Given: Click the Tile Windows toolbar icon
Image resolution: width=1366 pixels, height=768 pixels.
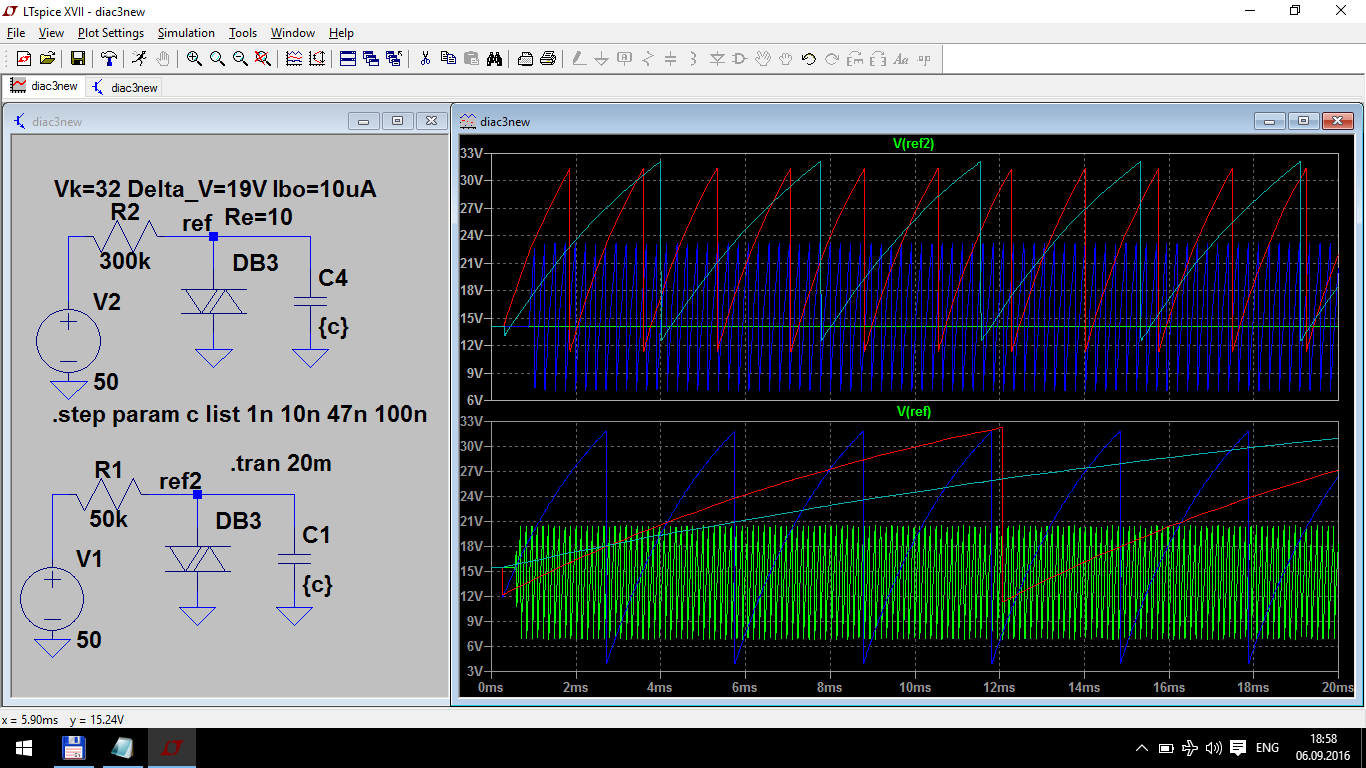Looking at the screenshot, I should pyautogui.click(x=348, y=59).
